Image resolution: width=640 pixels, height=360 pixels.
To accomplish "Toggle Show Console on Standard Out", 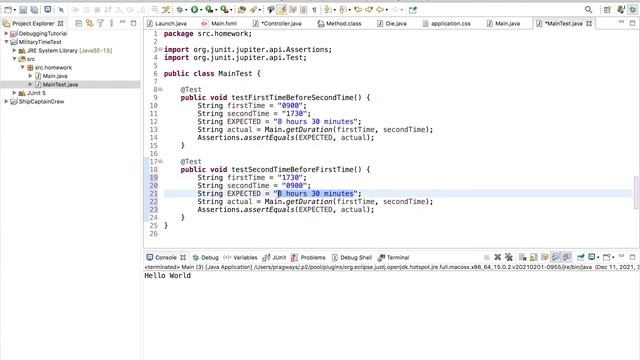I will (556, 257).
